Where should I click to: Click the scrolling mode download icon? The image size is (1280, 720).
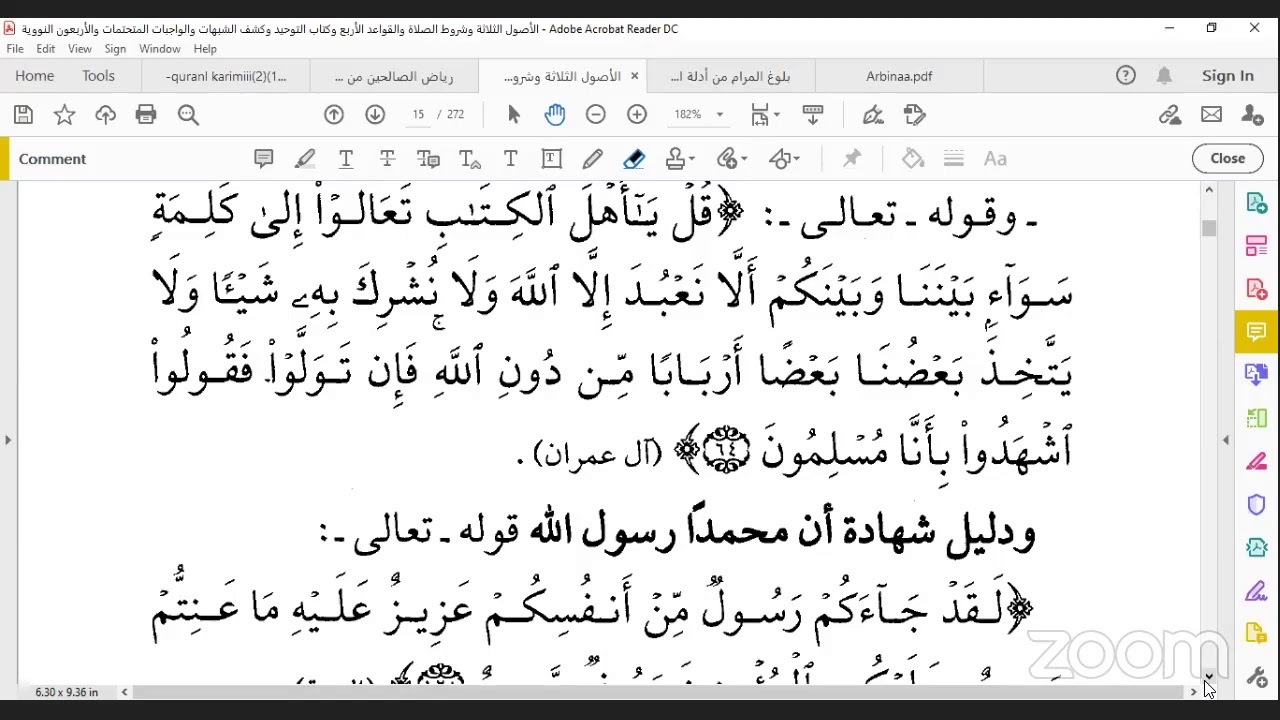click(x=812, y=115)
